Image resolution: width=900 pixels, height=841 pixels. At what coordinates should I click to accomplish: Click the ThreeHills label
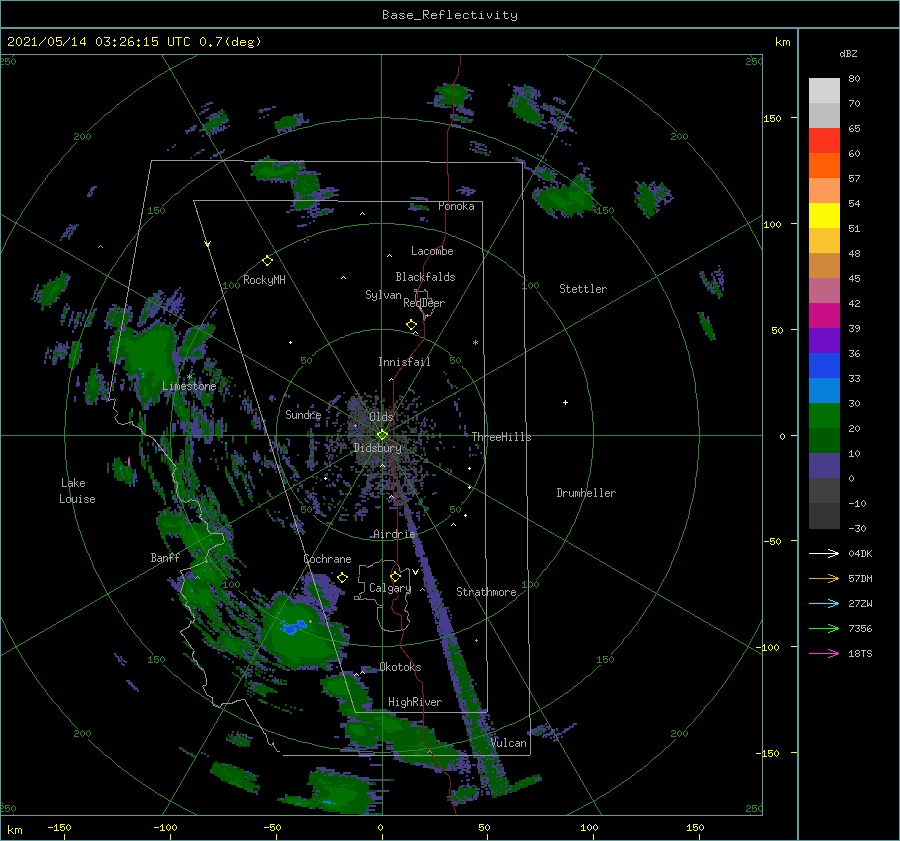[501, 437]
